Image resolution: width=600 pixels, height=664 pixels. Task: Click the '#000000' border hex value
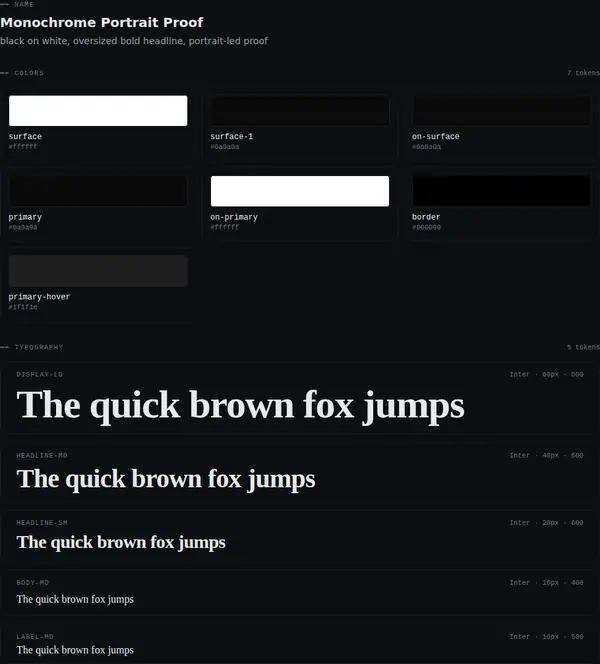coord(426,227)
